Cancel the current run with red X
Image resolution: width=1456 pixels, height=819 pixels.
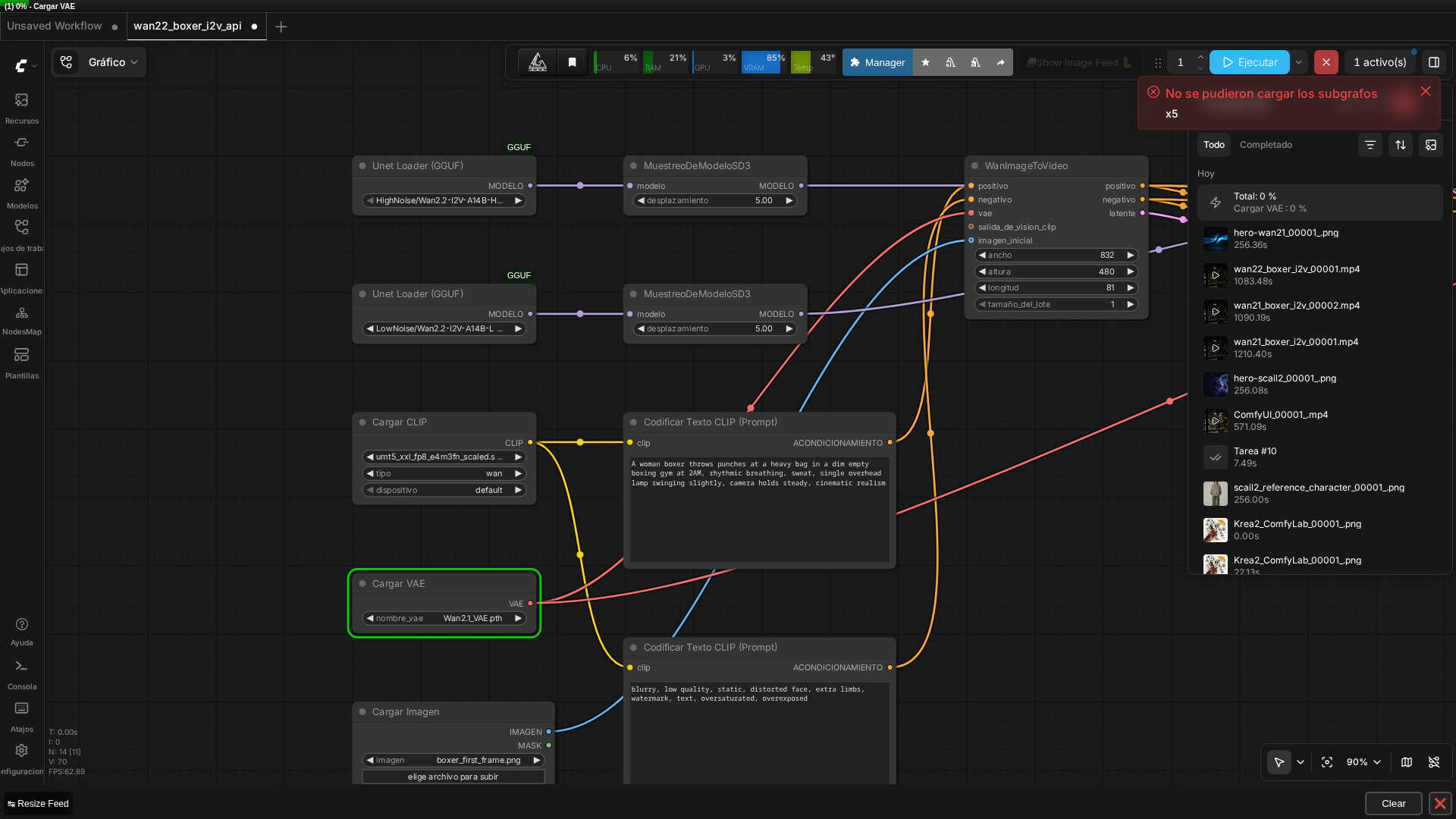[1326, 62]
